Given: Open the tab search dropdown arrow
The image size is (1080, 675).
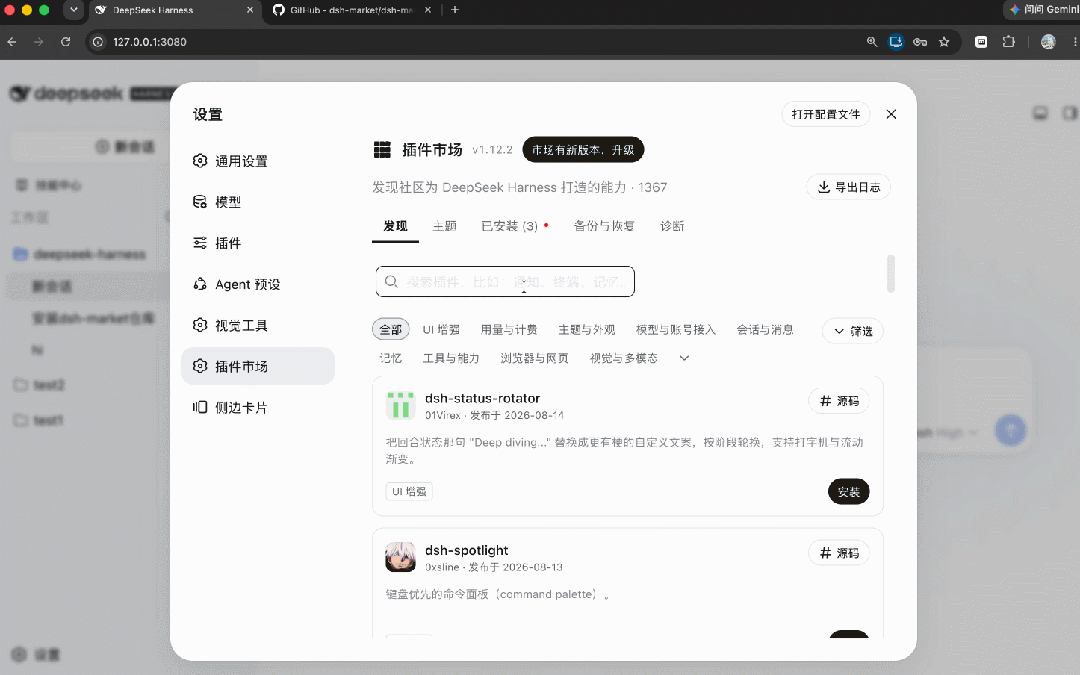Looking at the screenshot, I should (74, 10).
